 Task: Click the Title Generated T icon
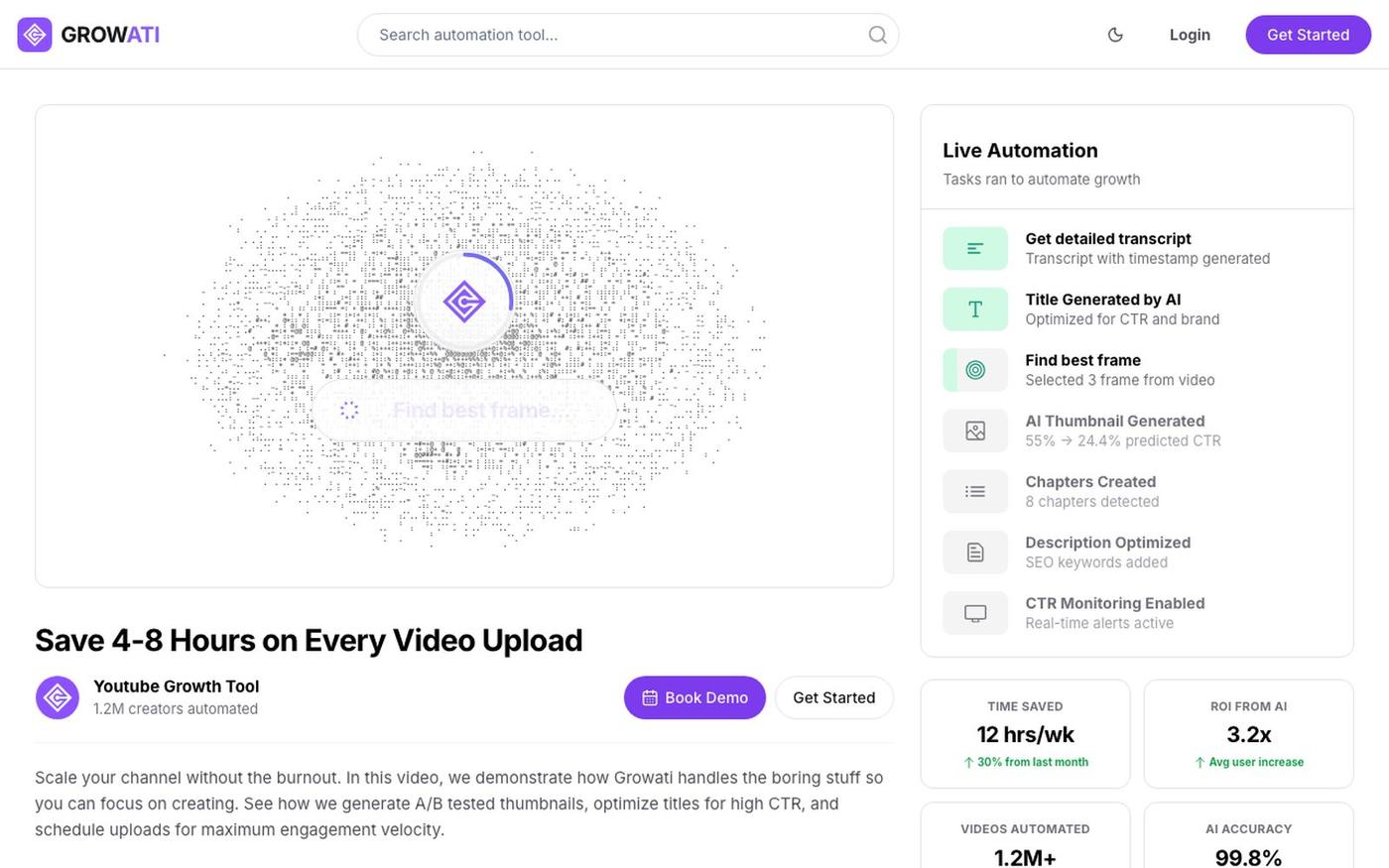[x=975, y=310]
